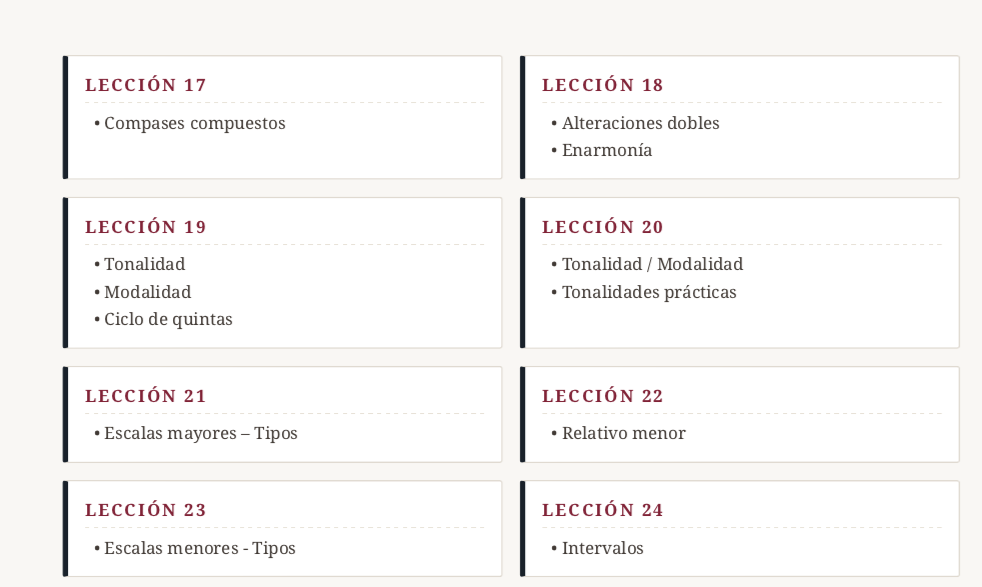Choose the Tonalidad item in Lección 19

click(145, 264)
